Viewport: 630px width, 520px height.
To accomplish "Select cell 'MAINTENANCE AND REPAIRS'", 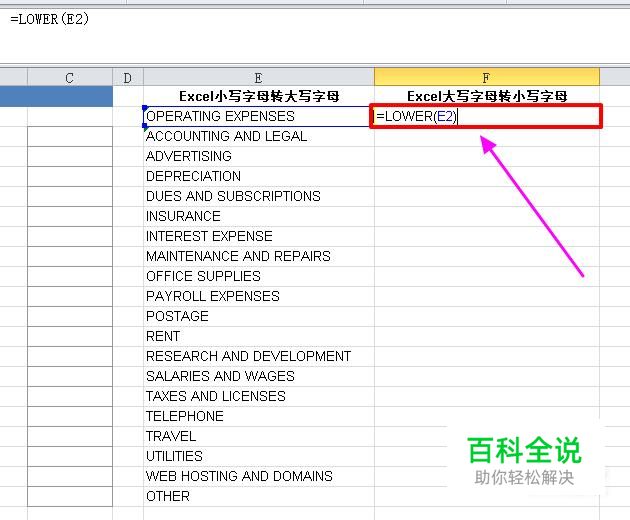I will (259, 256).
